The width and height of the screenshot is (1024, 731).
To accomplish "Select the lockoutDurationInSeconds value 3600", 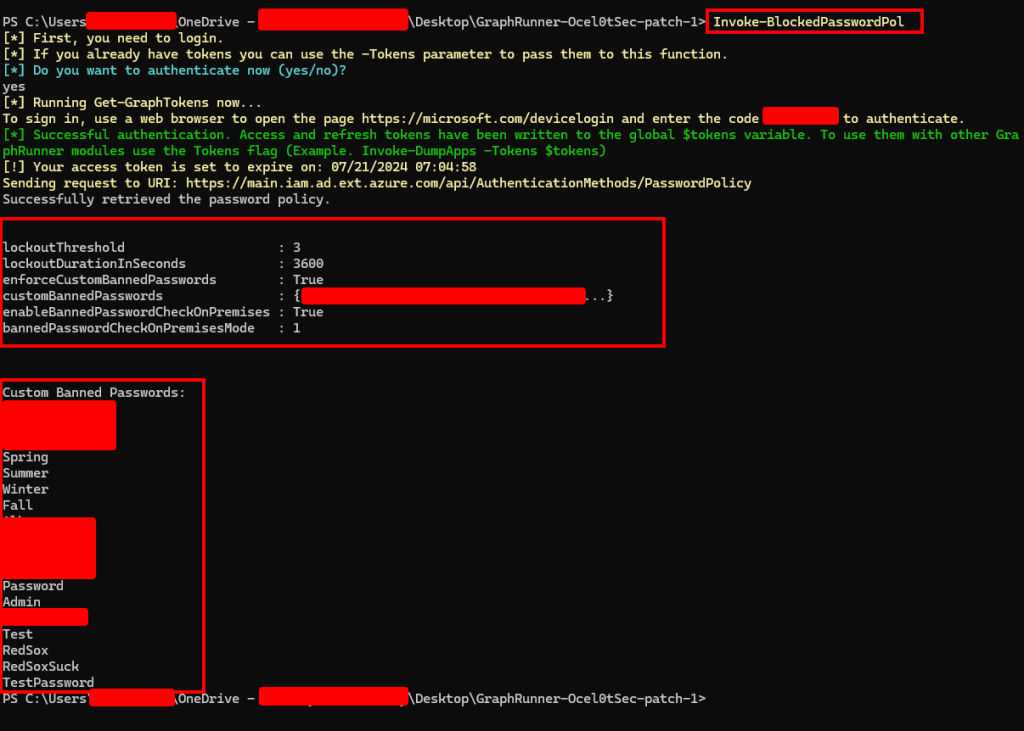I will pyautogui.click(x=308, y=264).
